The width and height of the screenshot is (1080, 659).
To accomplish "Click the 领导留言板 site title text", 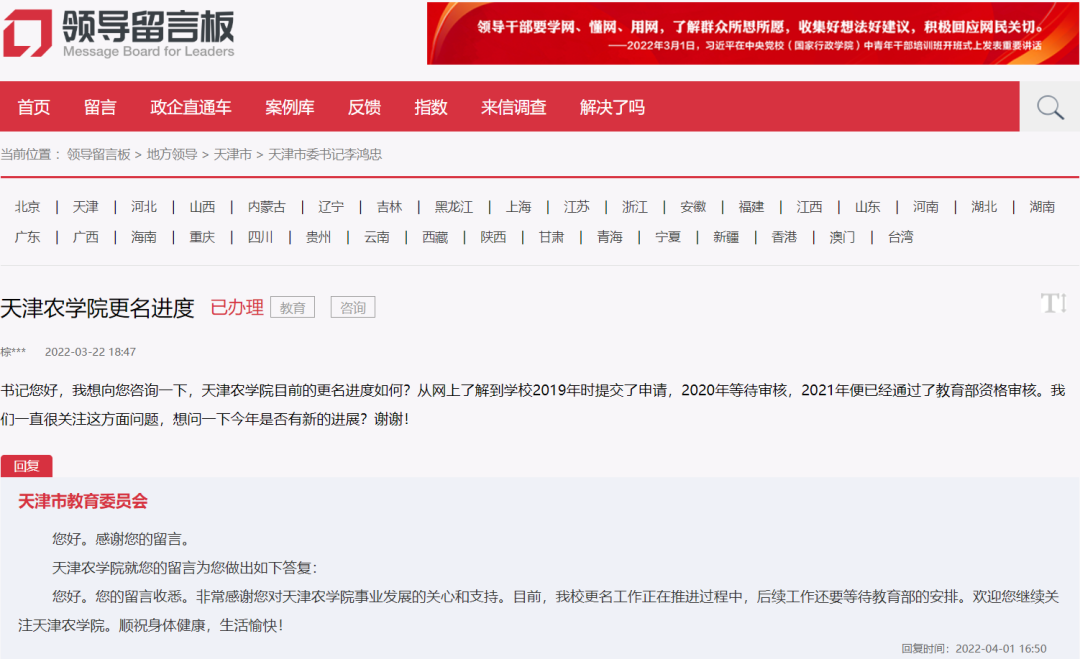I will (148, 27).
